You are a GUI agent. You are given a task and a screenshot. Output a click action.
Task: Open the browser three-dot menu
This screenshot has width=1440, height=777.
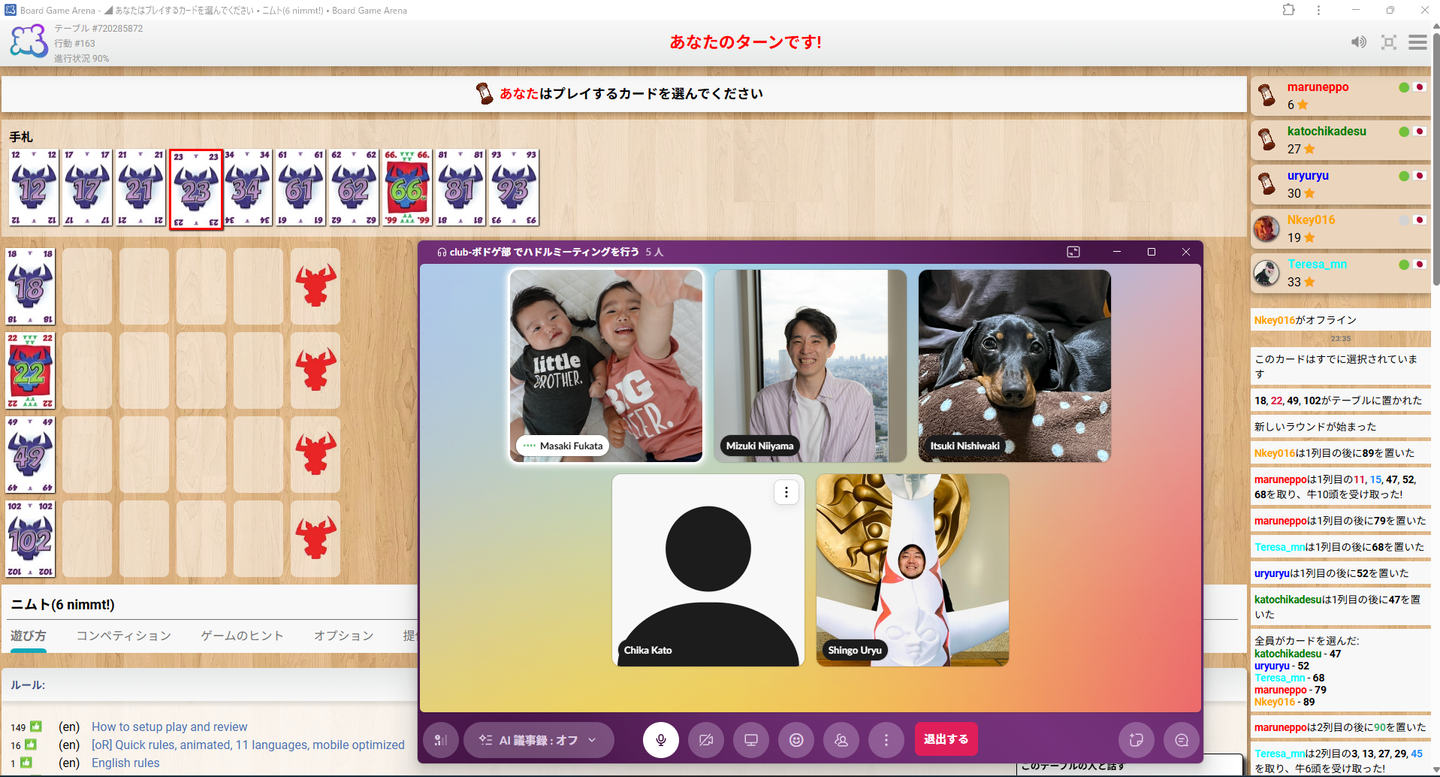tap(1319, 10)
